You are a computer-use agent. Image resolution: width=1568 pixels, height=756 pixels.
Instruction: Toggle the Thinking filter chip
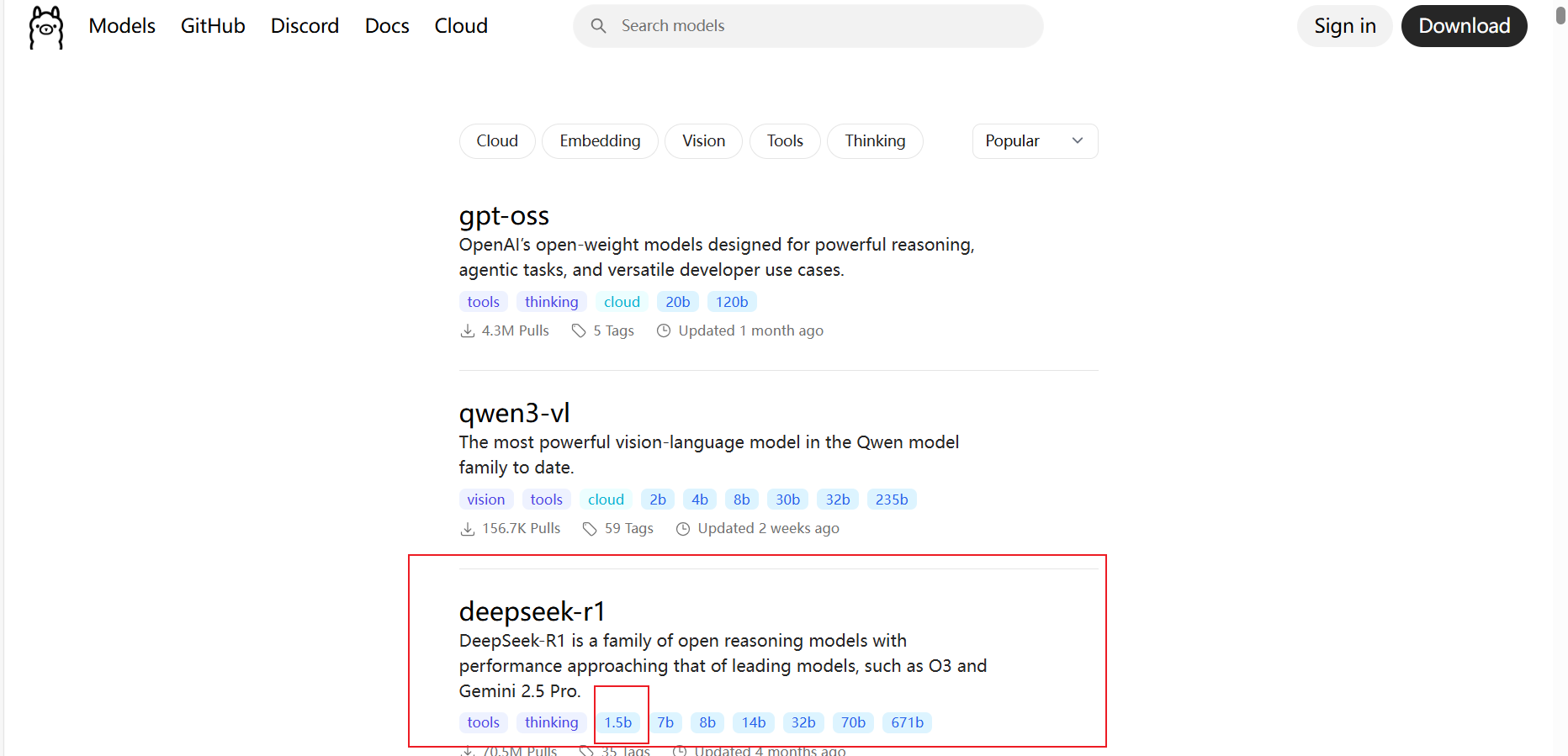(875, 141)
